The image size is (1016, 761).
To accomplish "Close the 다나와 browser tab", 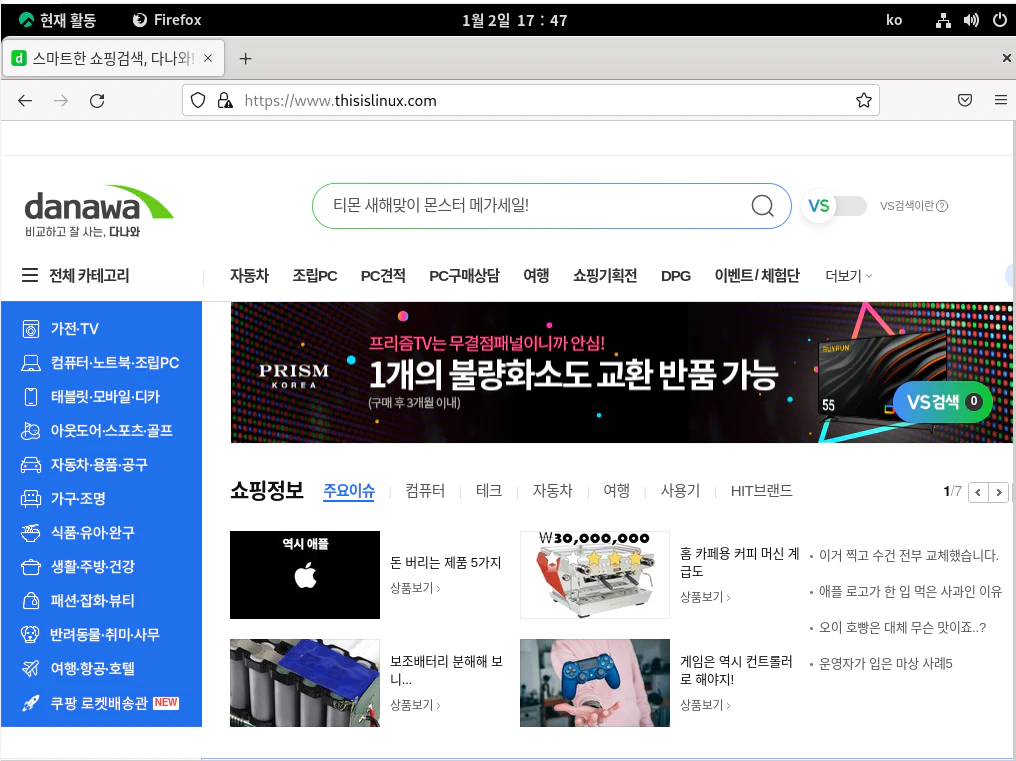I will (208, 58).
